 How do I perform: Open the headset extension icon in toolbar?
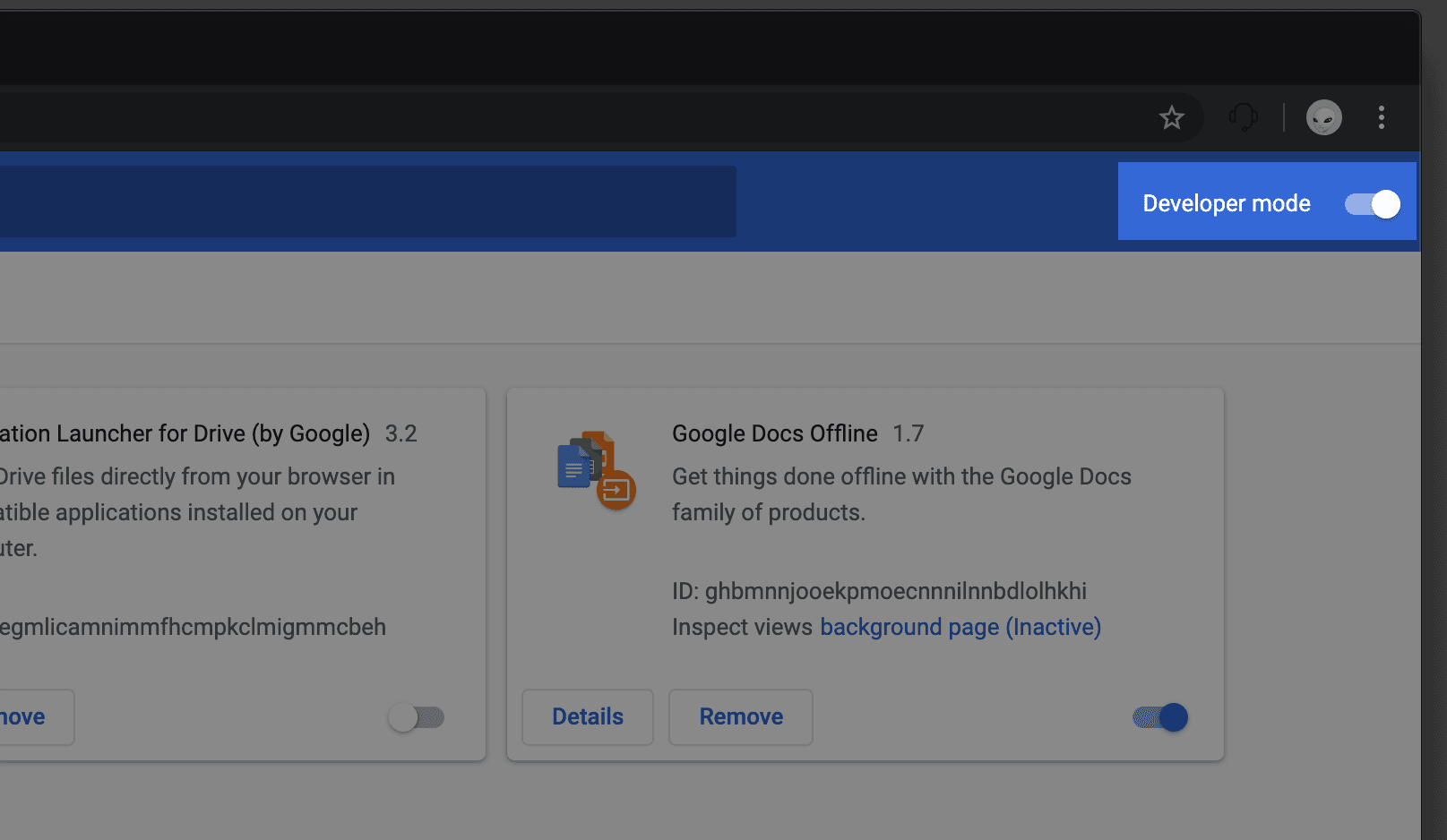pyautogui.click(x=1244, y=117)
